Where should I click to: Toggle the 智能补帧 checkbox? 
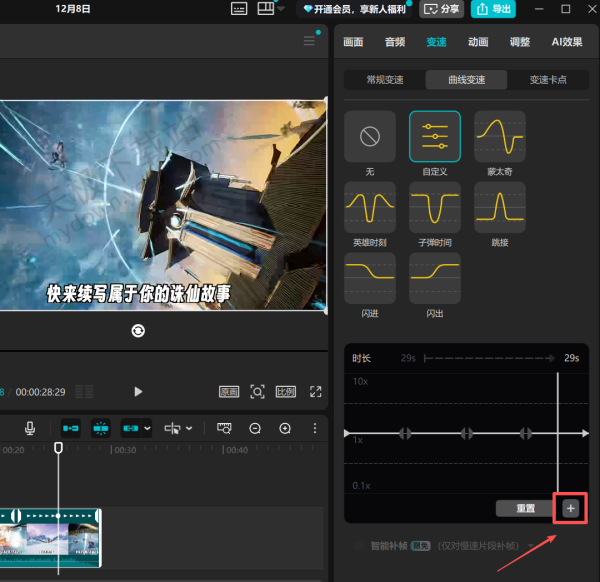point(359,546)
